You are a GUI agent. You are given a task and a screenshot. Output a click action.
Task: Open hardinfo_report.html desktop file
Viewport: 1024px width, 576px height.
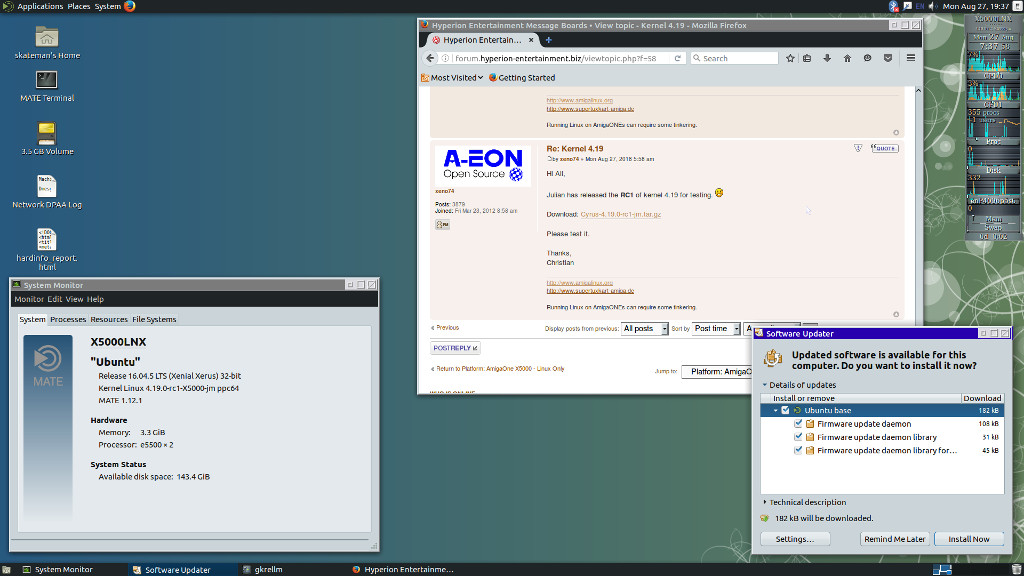(46, 240)
